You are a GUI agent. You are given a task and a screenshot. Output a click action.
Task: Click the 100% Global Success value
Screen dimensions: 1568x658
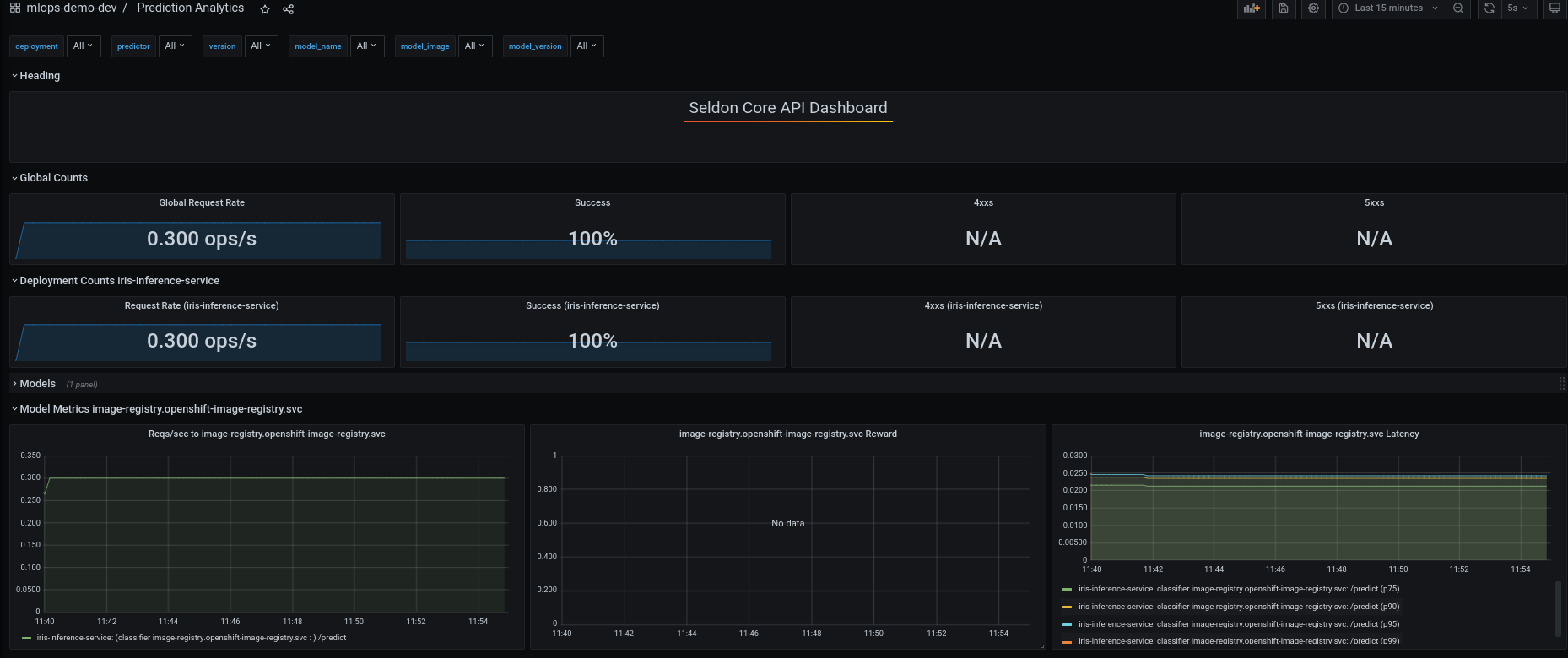click(x=592, y=239)
